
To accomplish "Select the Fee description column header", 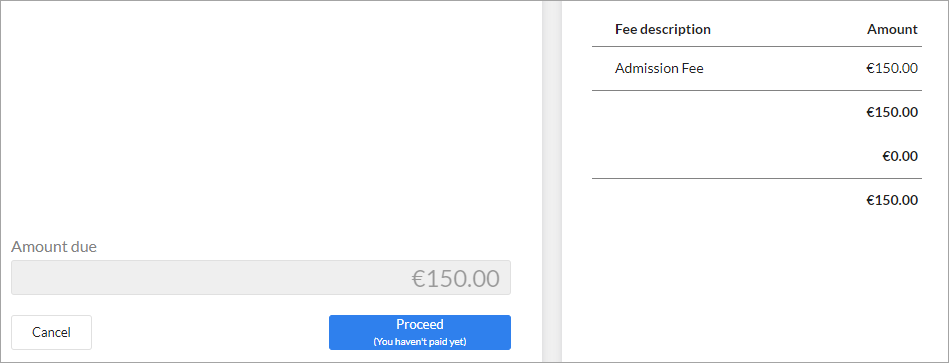I will tap(663, 29).
